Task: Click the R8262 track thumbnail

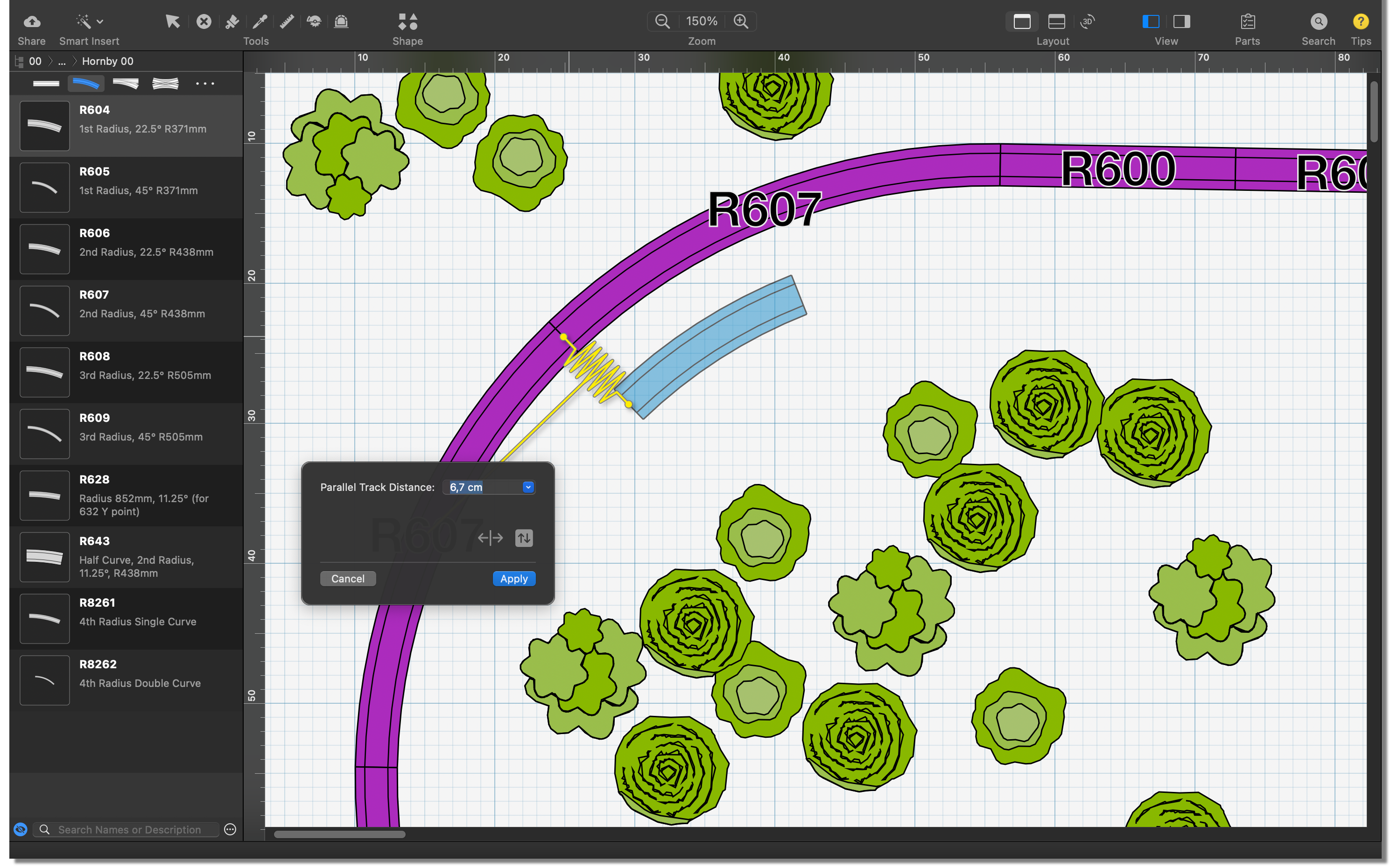Action: [x=45, y=680]
